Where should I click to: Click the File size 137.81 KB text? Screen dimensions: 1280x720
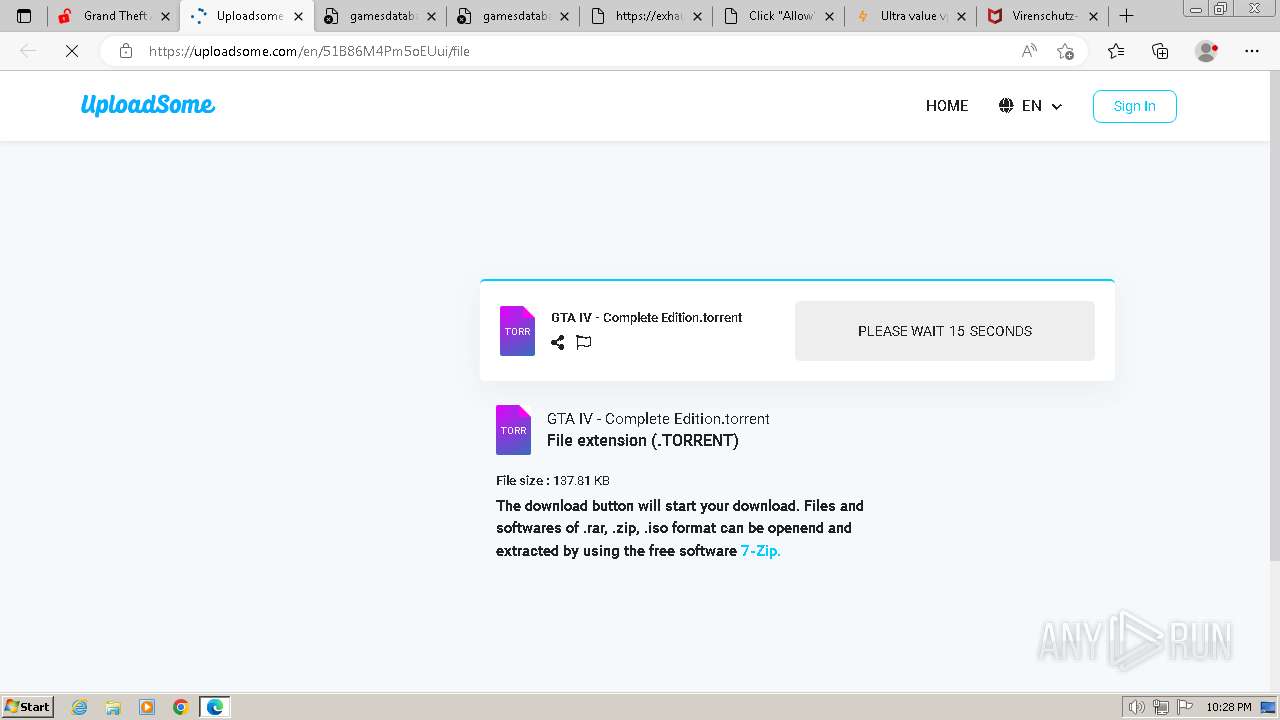553,481
